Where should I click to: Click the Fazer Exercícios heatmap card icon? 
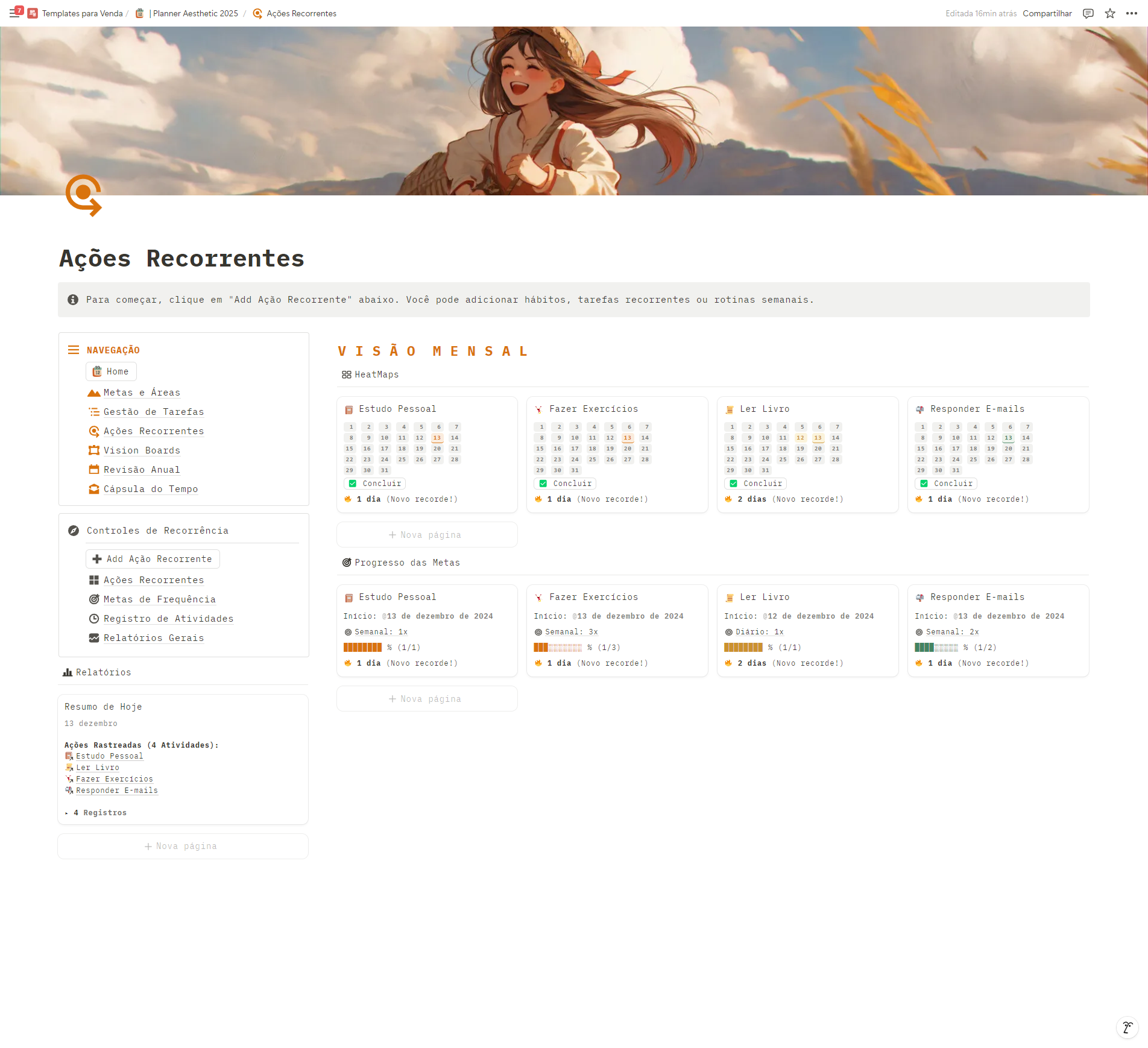click(x=539, y=410)
